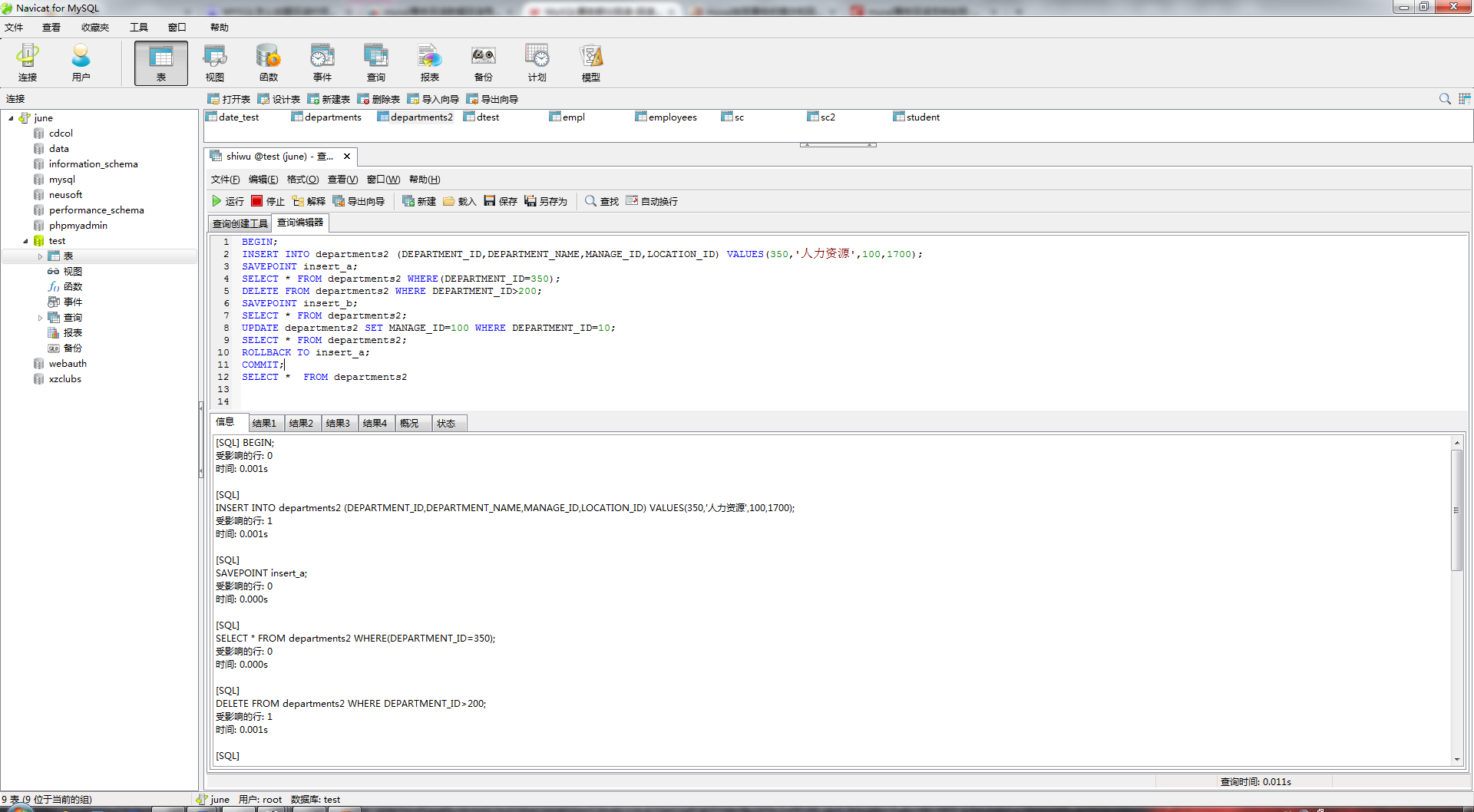Toggle the list view mode icon at top right
The height and width of the screenshot is (812, 1474).
click(x=1464, y=98)
